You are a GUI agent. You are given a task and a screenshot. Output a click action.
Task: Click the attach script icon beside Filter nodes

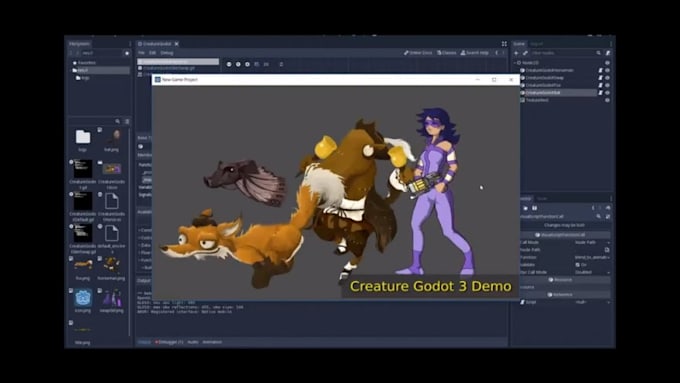pyautogui.click(x=608, y=53)
